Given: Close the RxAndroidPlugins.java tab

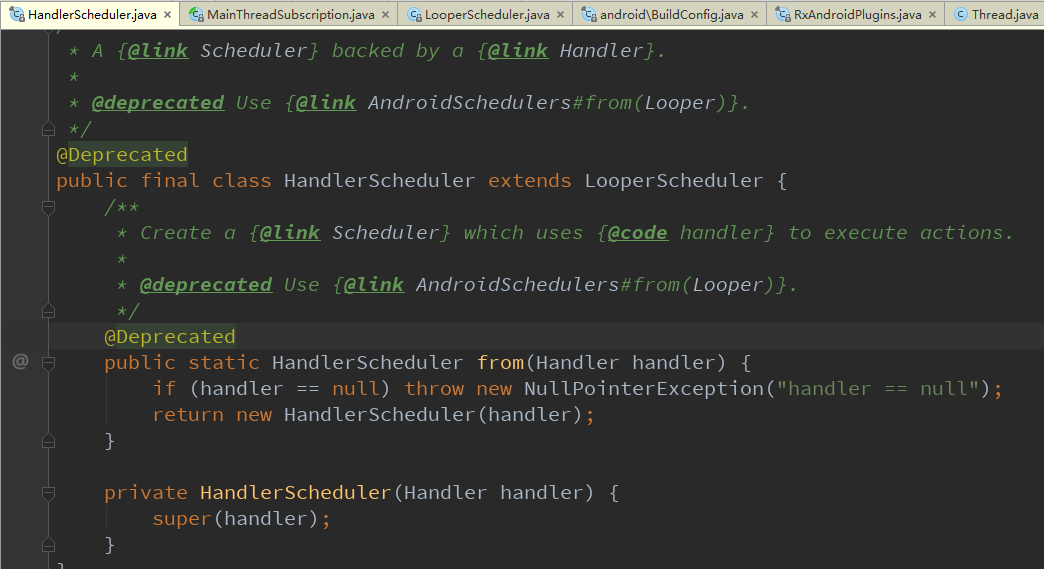Looking at the screenshot, I should click(x=932, y=15).
